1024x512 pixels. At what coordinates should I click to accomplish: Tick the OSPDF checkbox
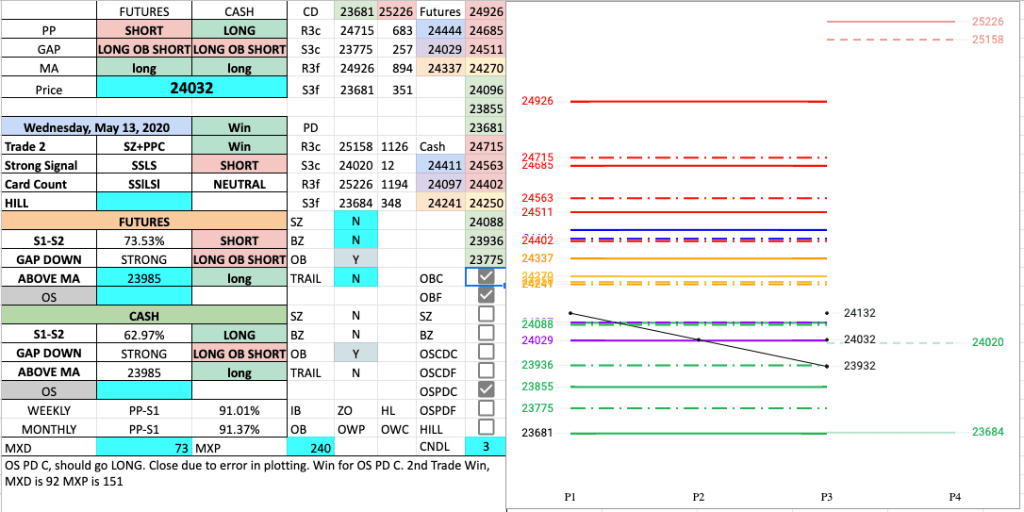pos(485,408)
